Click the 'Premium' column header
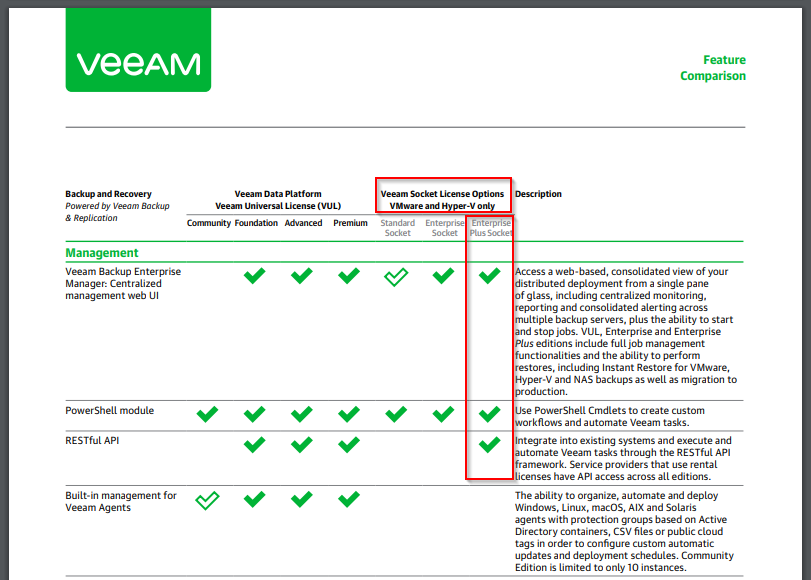The width and height of the screenshot is (811, 580). coord(350,223)
